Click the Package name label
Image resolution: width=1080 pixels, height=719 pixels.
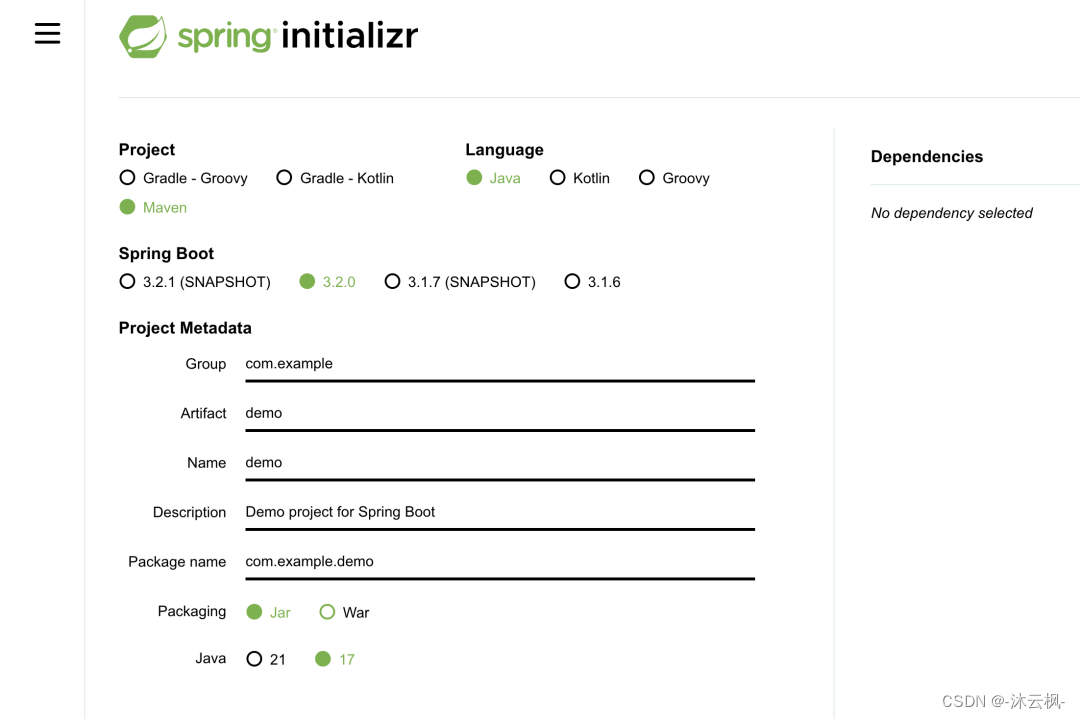coord(177,562)
